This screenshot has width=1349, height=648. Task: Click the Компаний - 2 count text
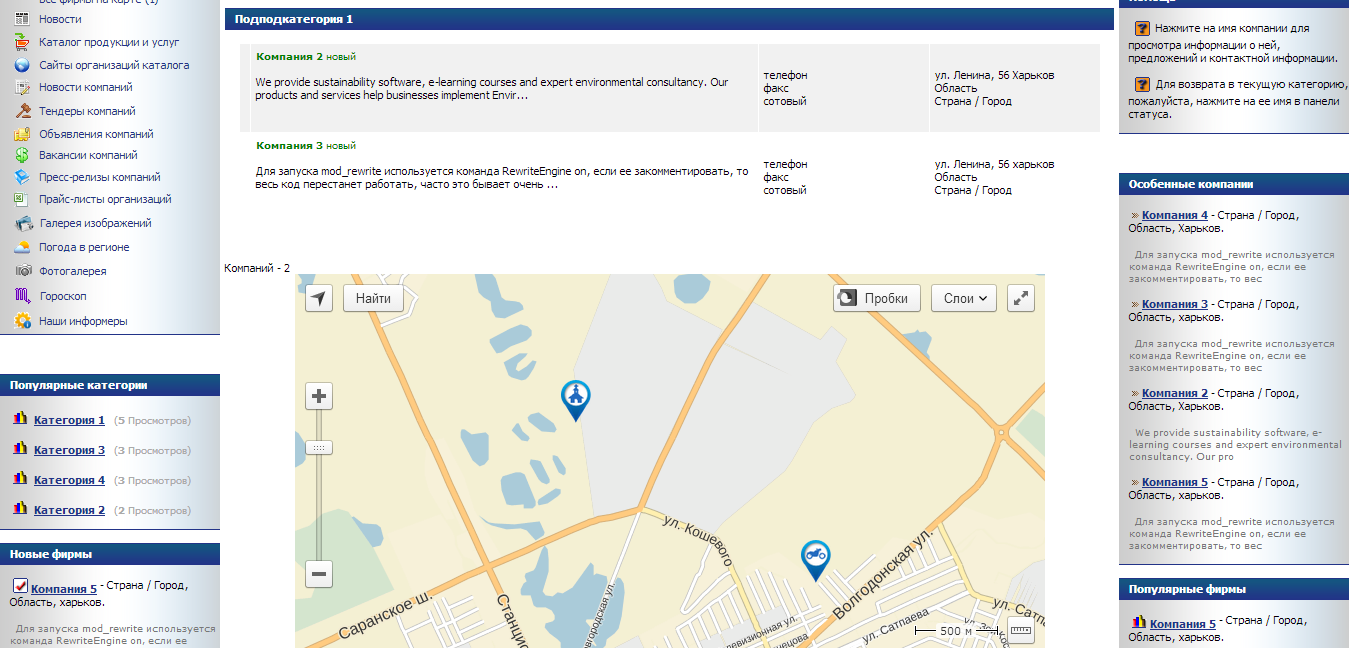tap(257, 268)
